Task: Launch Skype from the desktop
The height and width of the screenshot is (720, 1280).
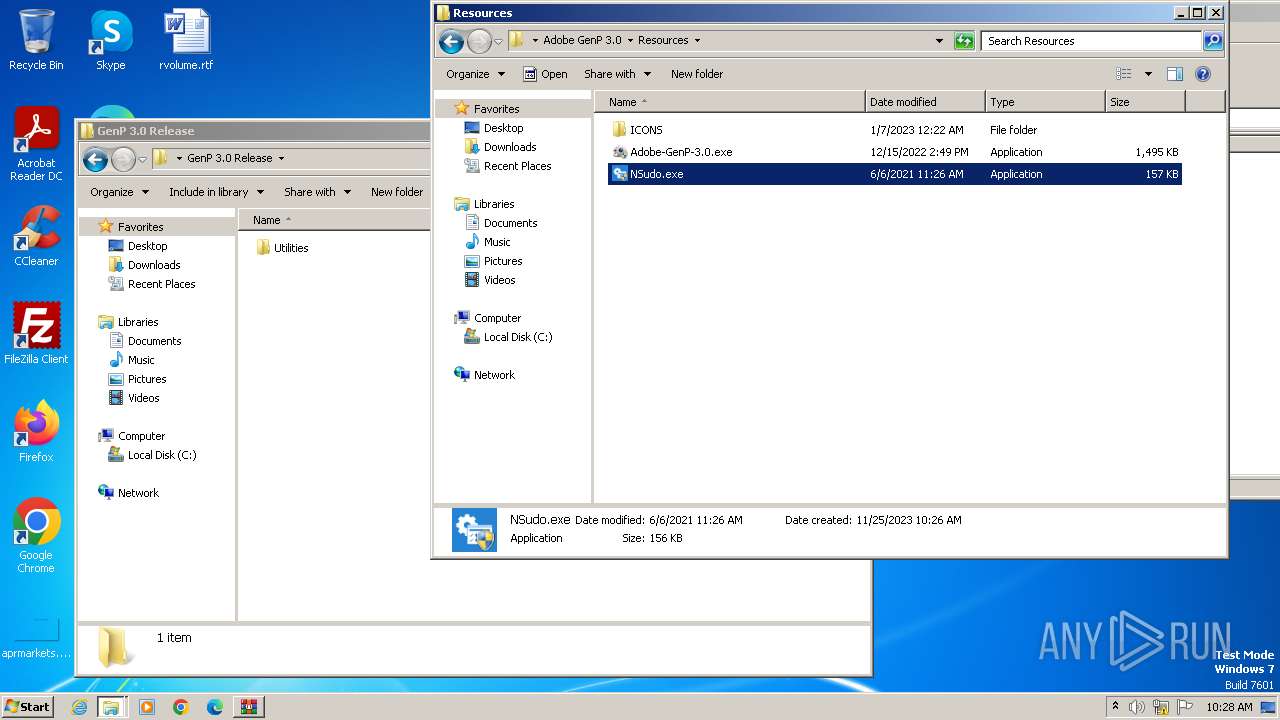Action: 110,40
